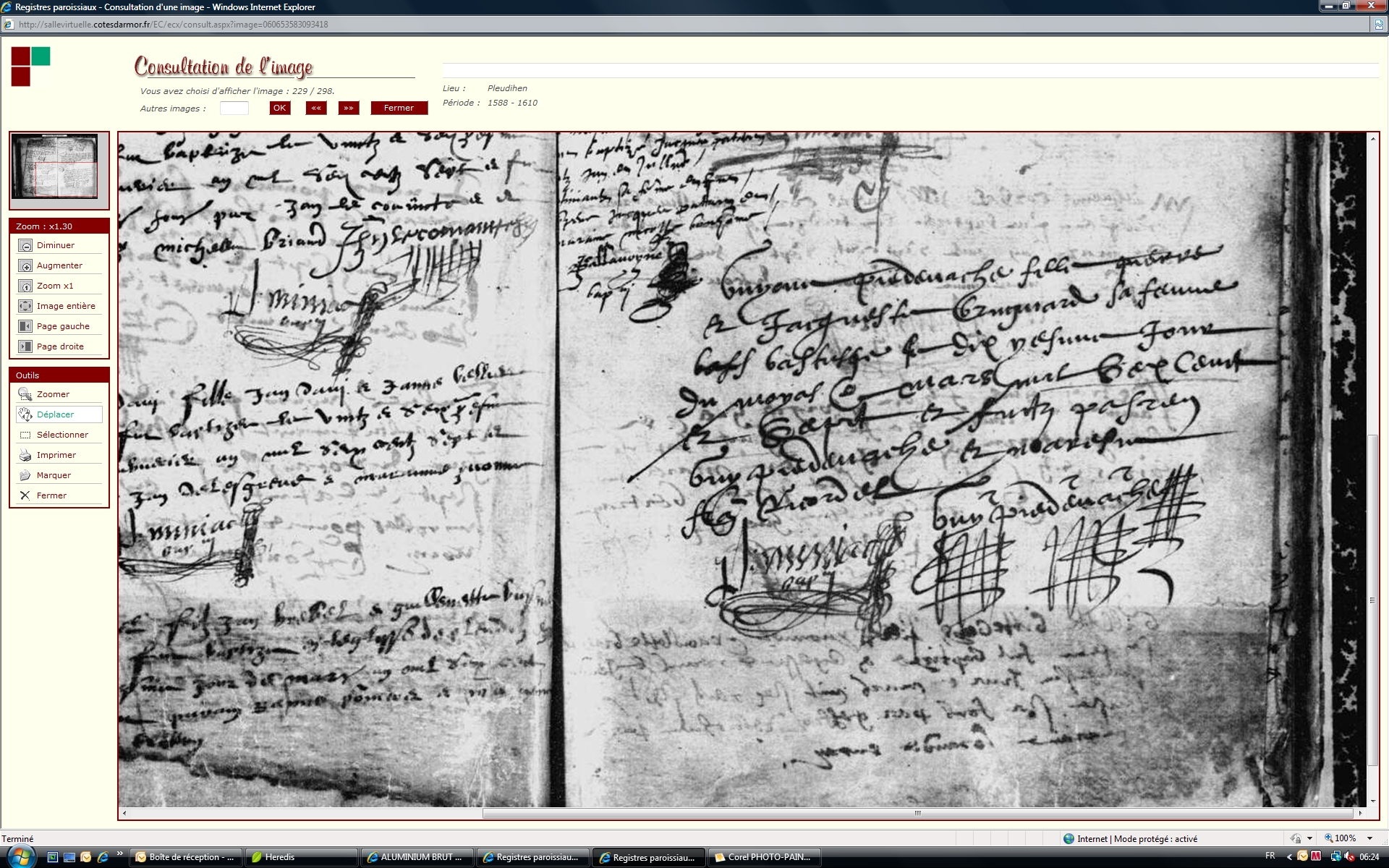The height and width of the screenshot is (868, 1389).
Task: Select the Zoom x1 icon
Action: click(25, 286)
